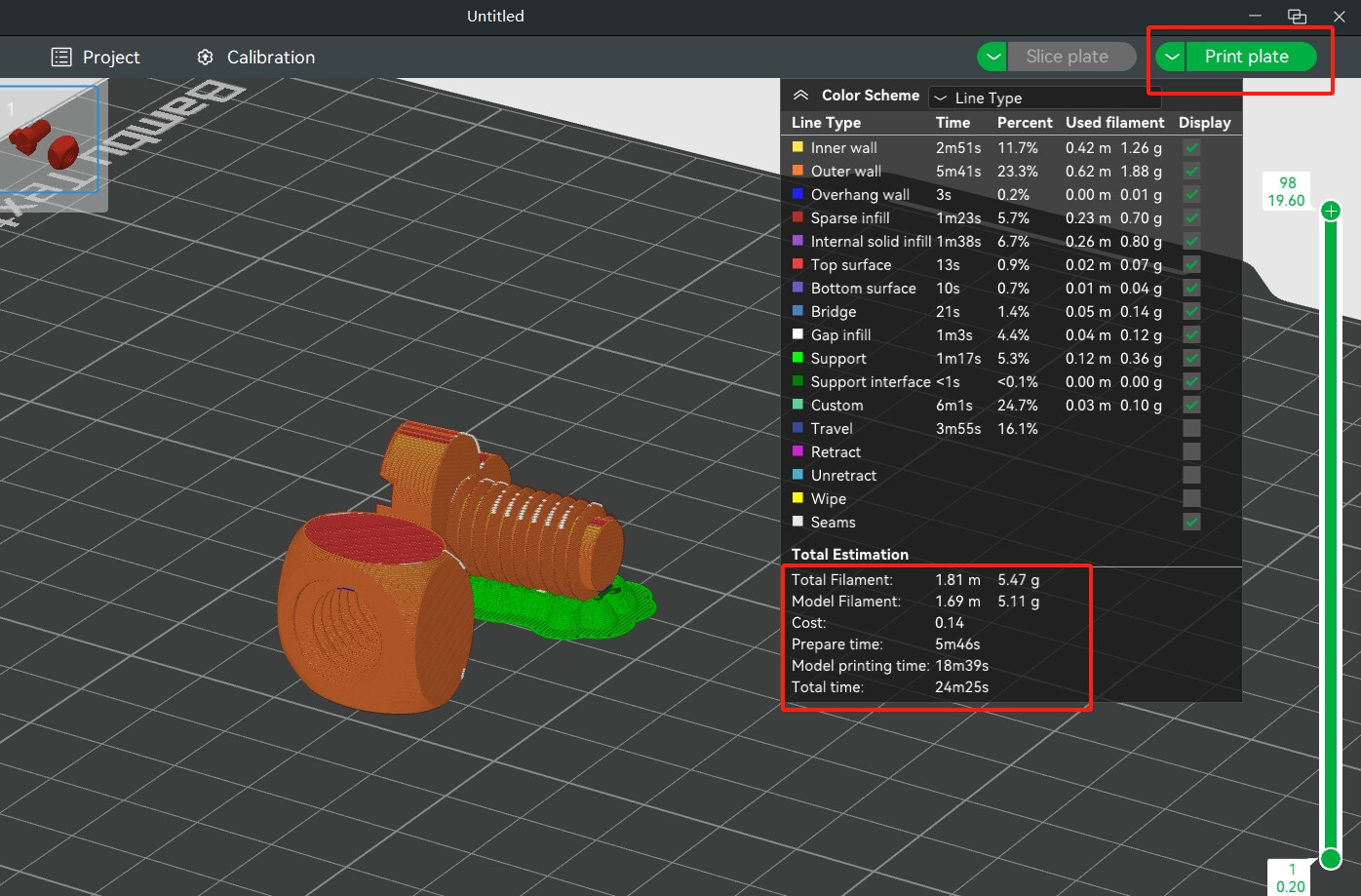Viewport: 1361px width, 896px height.
Task: Click the Prepare time value 5m46s
Action: click(x=957, y=644)
